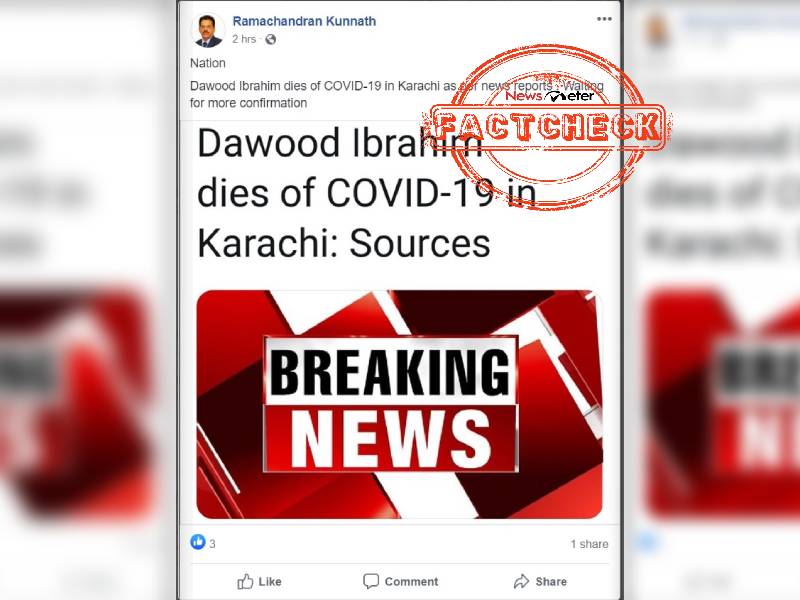This screenshot has height=600, width=800.
Task: Open the 2 hrs timestamp link
Action: pos(244,39)
